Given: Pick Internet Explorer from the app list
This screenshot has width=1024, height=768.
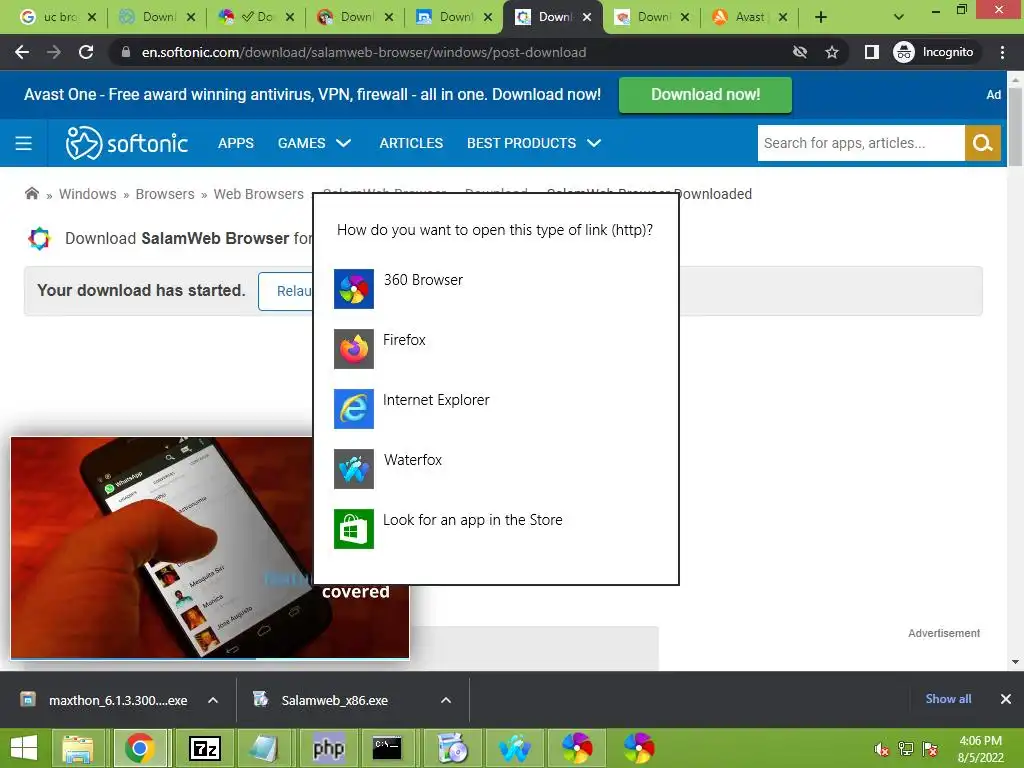Looking at the screenshot, I should pos(495,408).
